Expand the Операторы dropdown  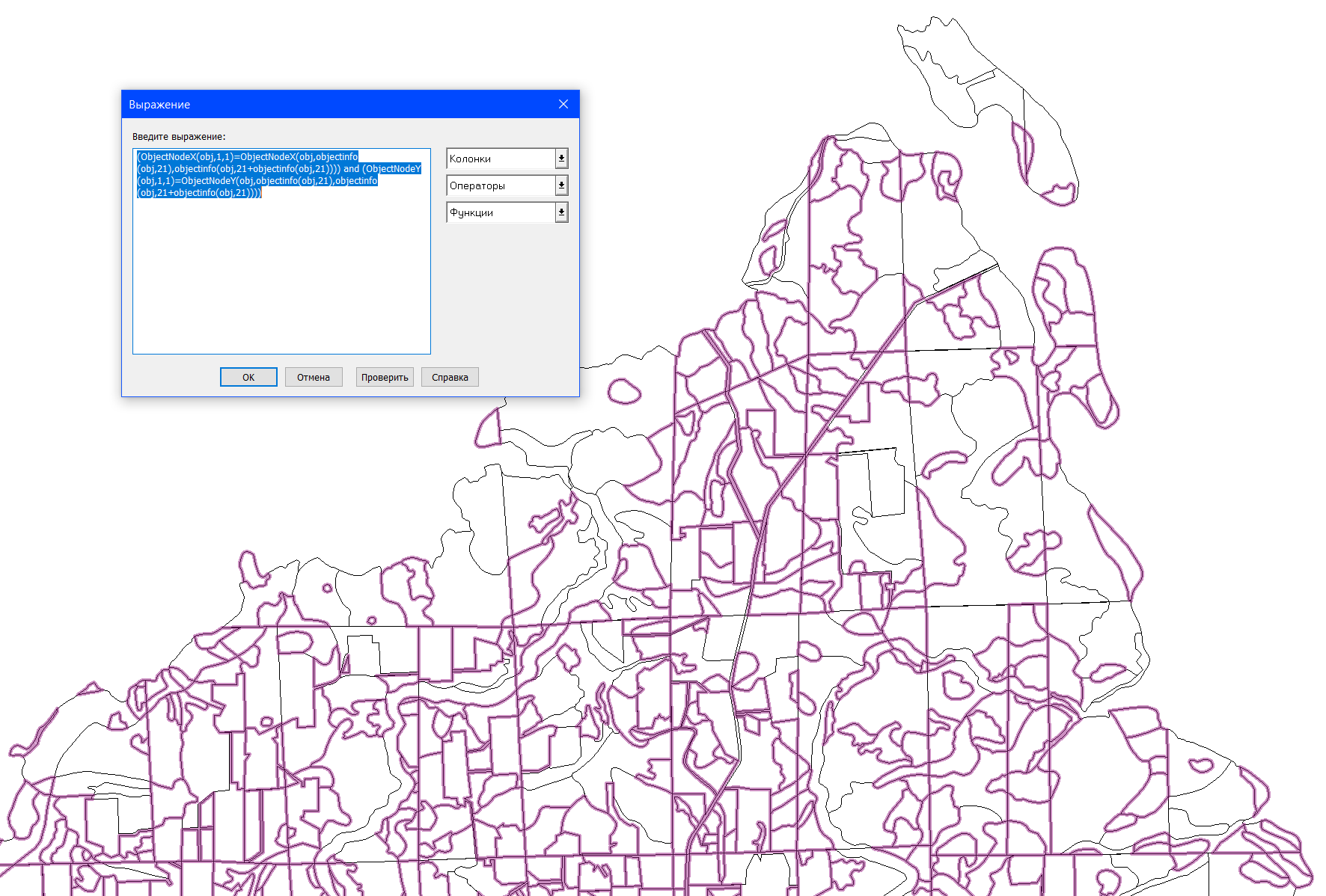[507, 185]
